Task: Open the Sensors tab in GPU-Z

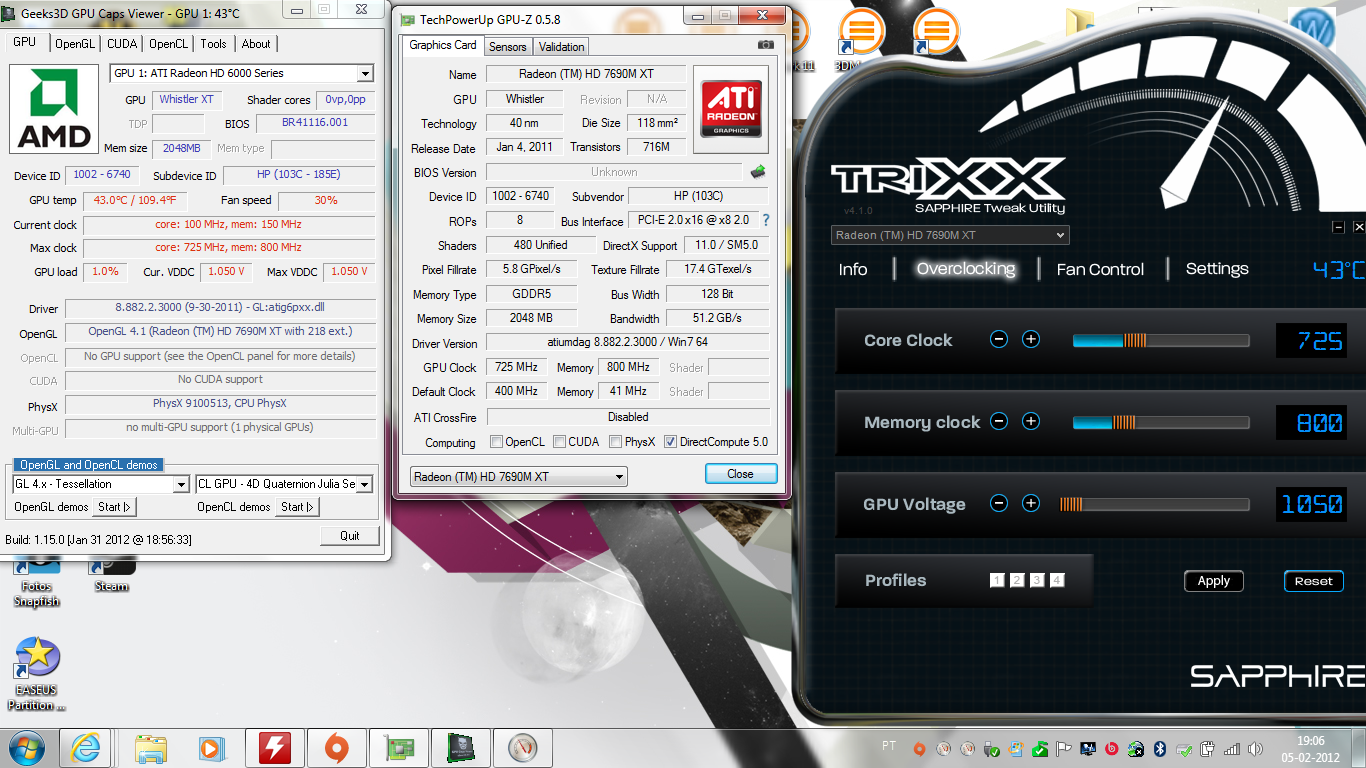Action: (508, 47)
